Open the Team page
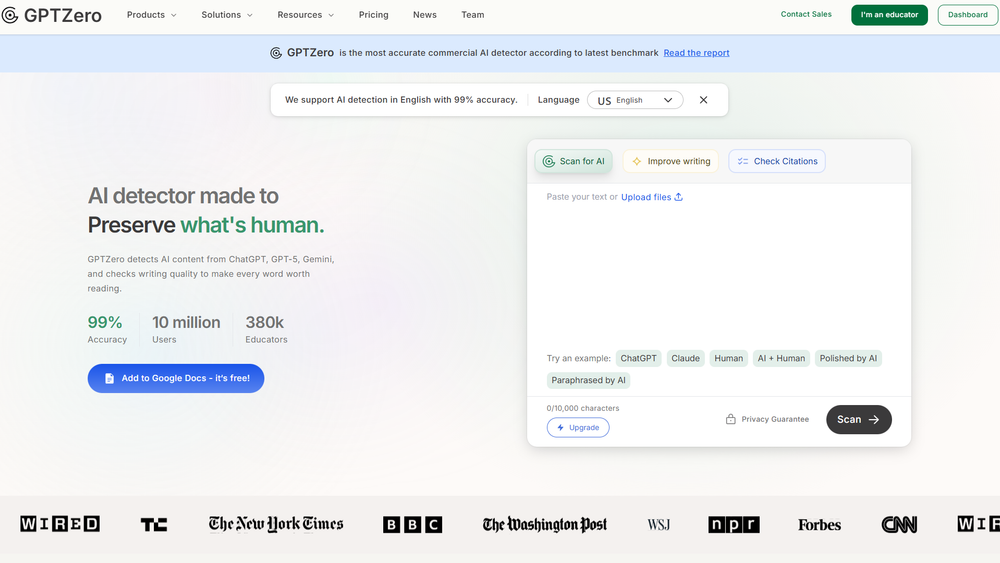 click(x=473, y=15)
